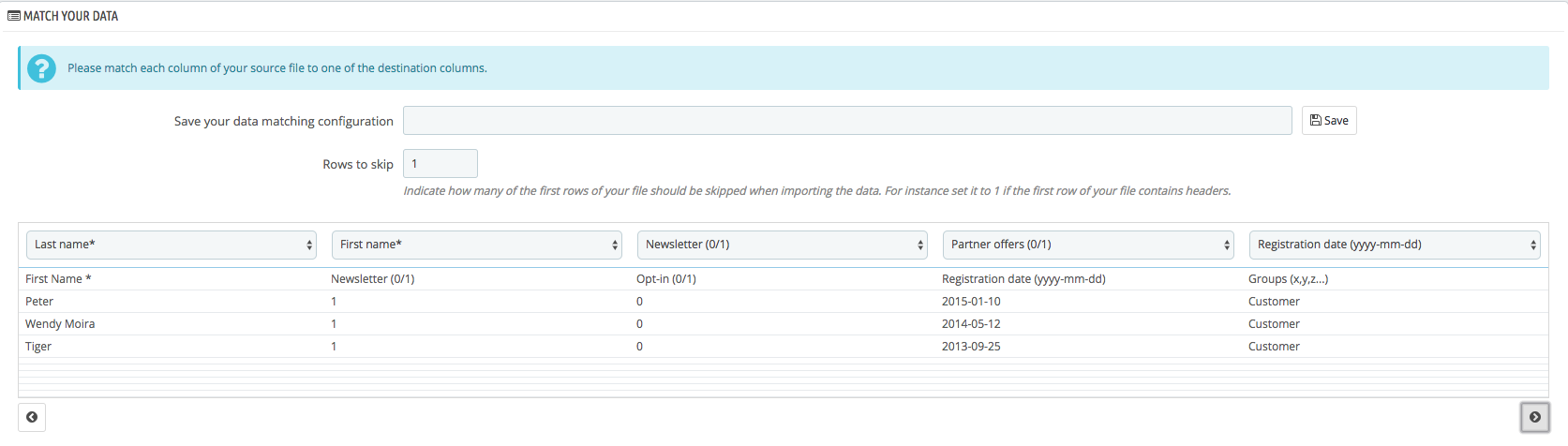Screen dimensions: 1568x446
Task: Open the Partner offers (0/1) column dropdown
Action: pos(1088,245)
